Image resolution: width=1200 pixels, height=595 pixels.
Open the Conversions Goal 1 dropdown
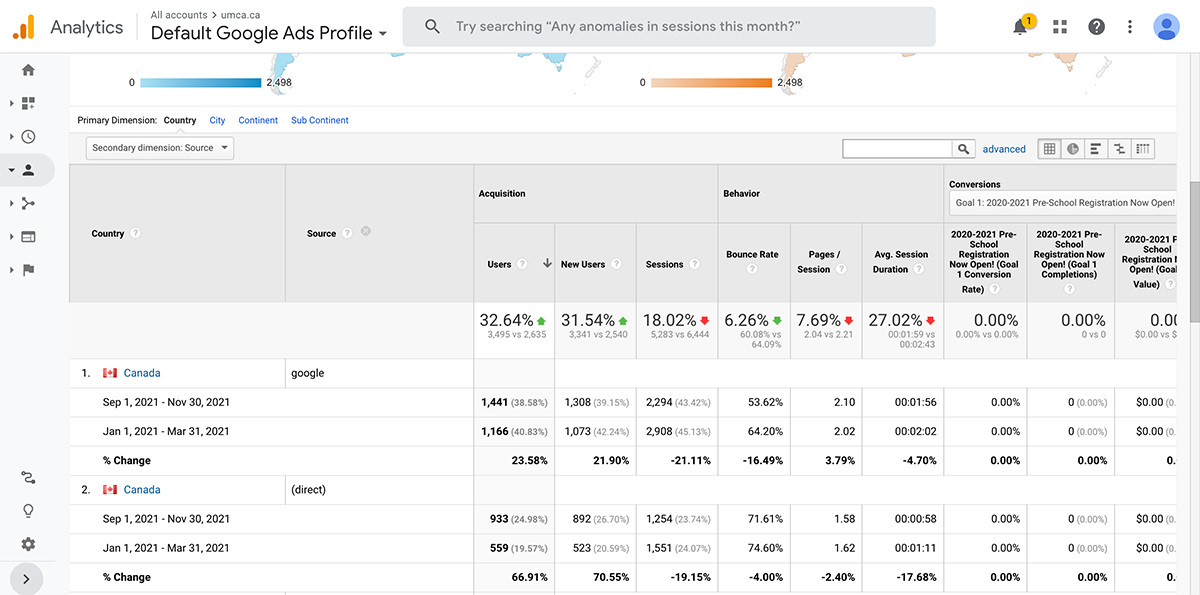1064,203
